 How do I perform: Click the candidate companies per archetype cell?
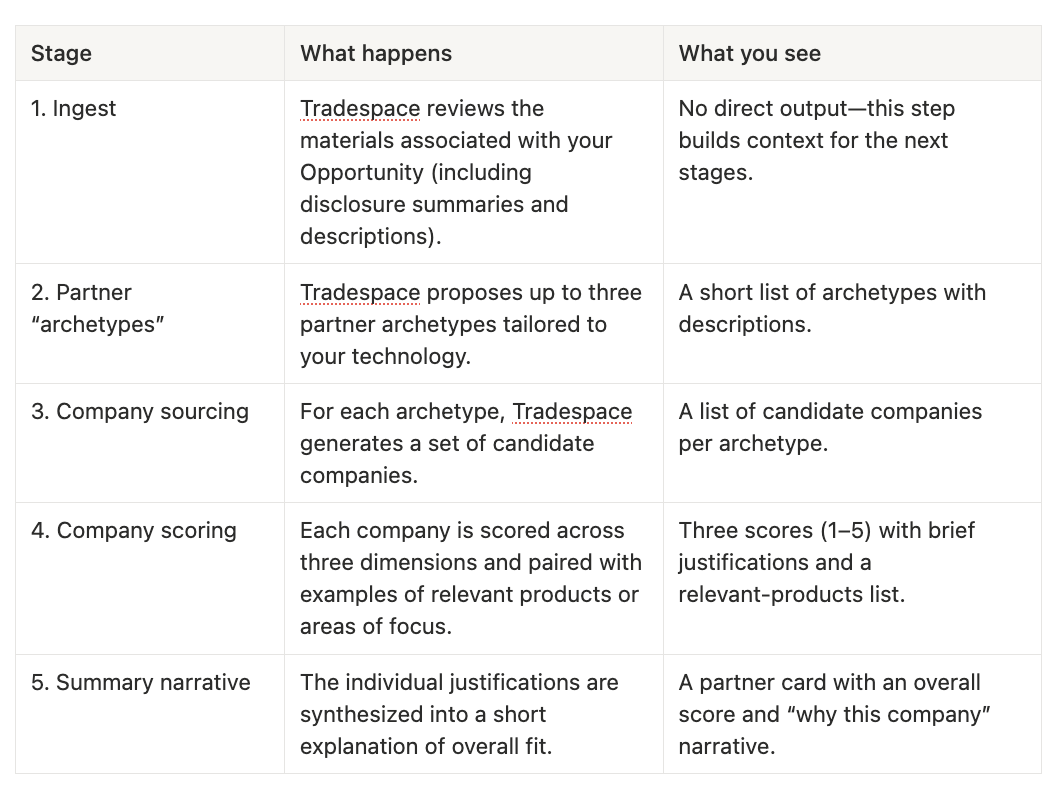[852, 443]
